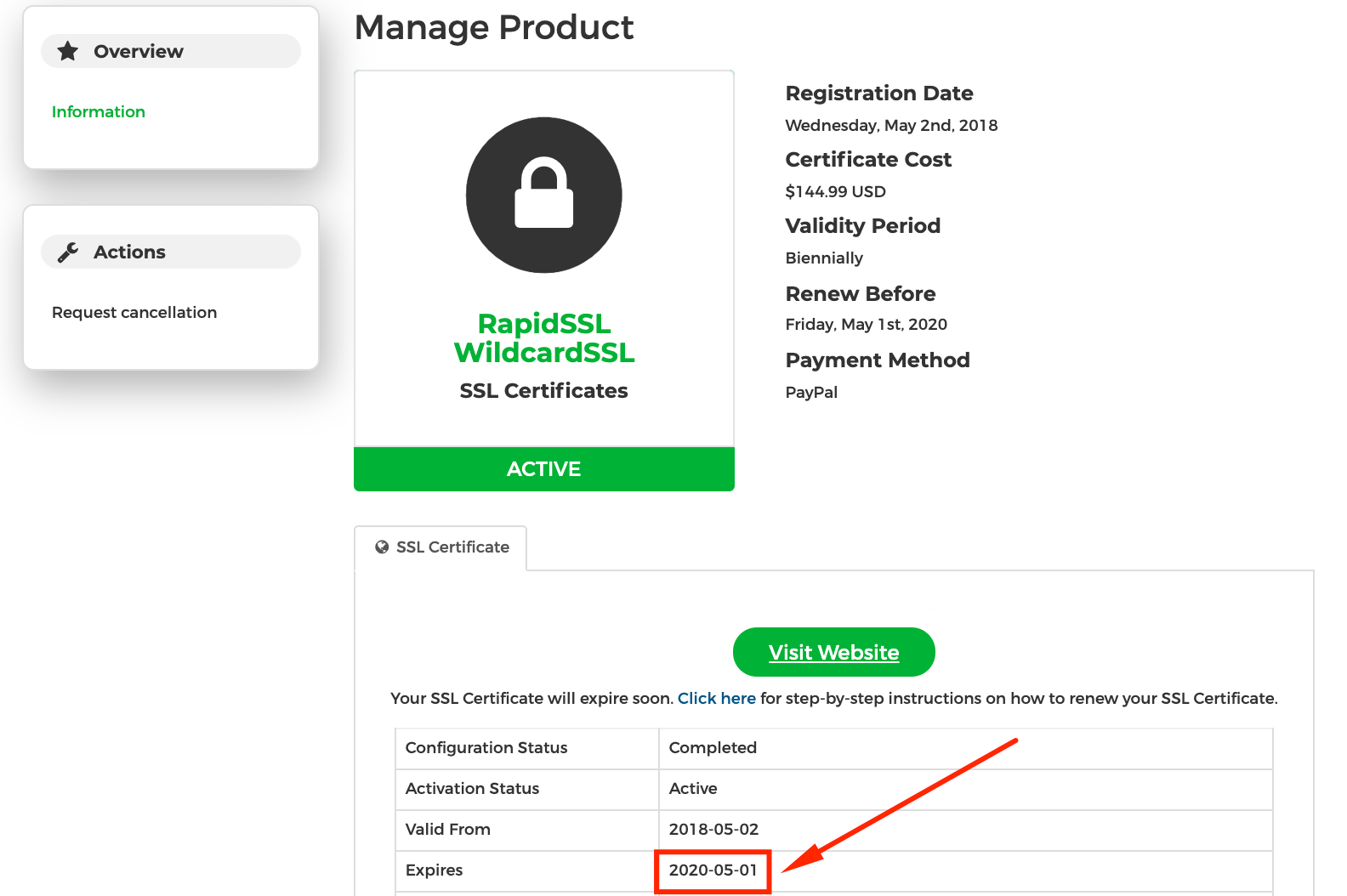The width and height of the screenshot is (1347, 896).
Task: Click the star icon beside Overview
Action: tap(68, 51)
